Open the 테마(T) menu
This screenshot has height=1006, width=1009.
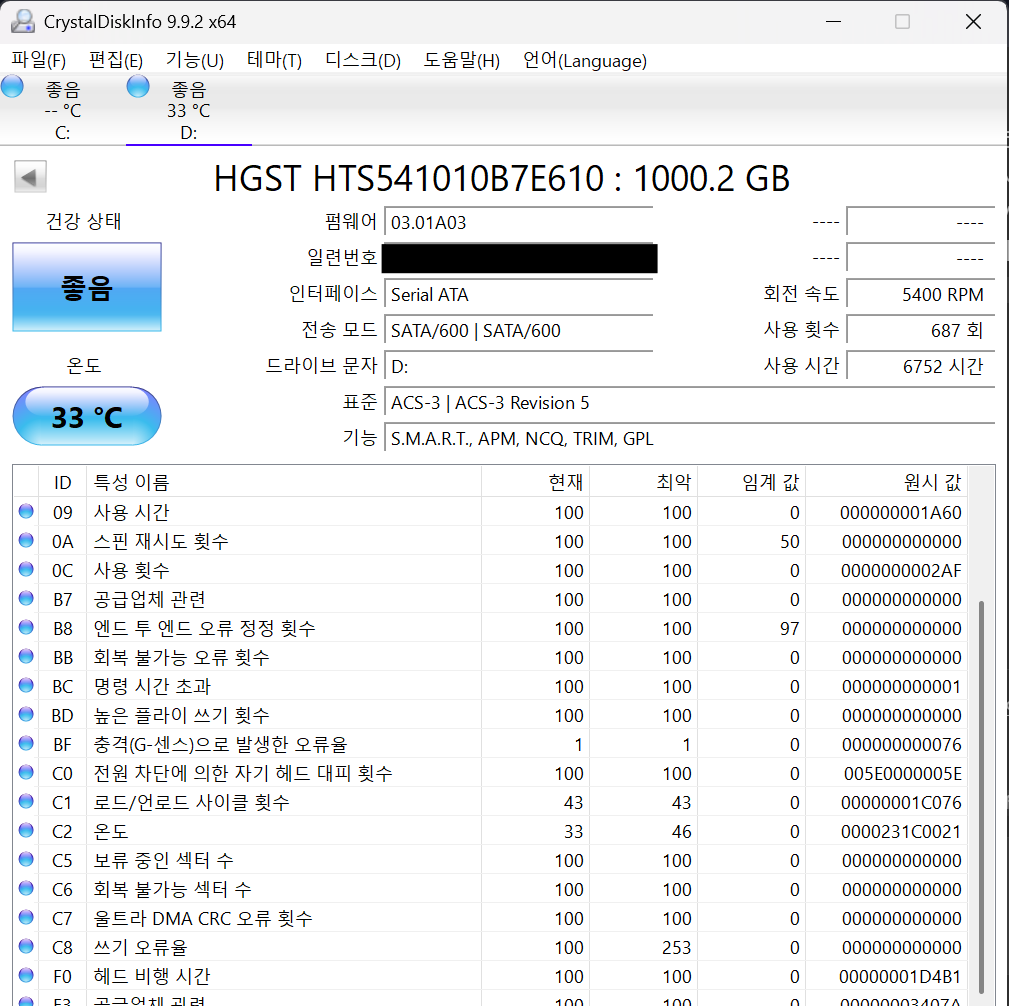coord(274,61)
